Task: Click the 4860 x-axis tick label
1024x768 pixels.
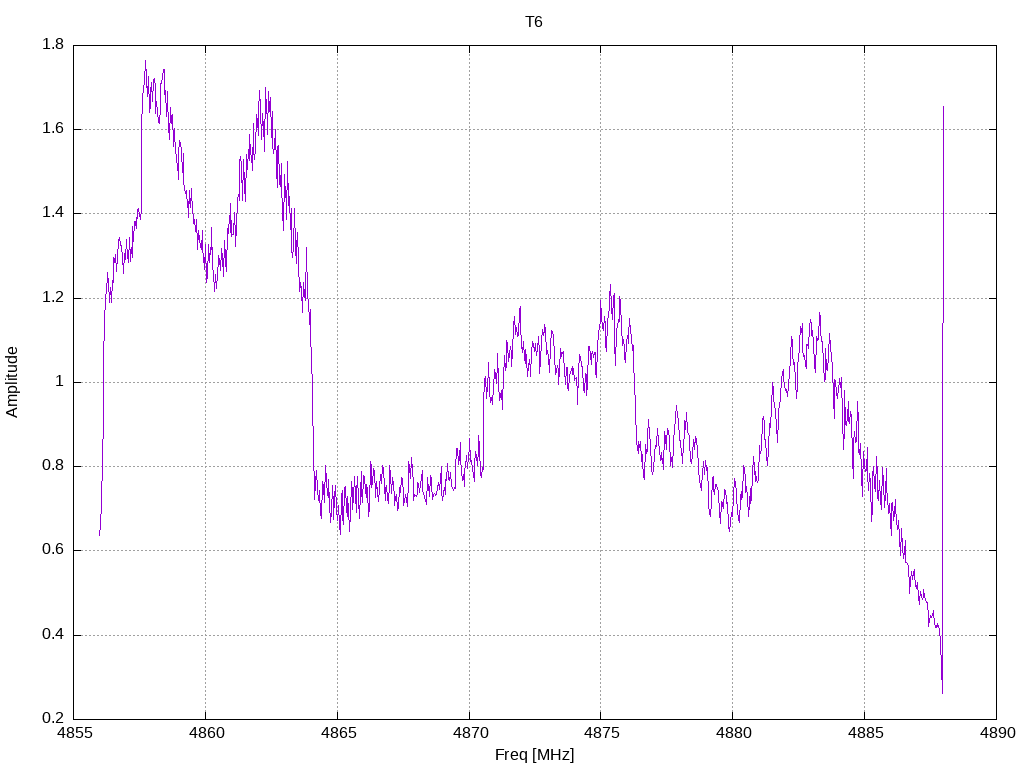Action: pos(206,733)
